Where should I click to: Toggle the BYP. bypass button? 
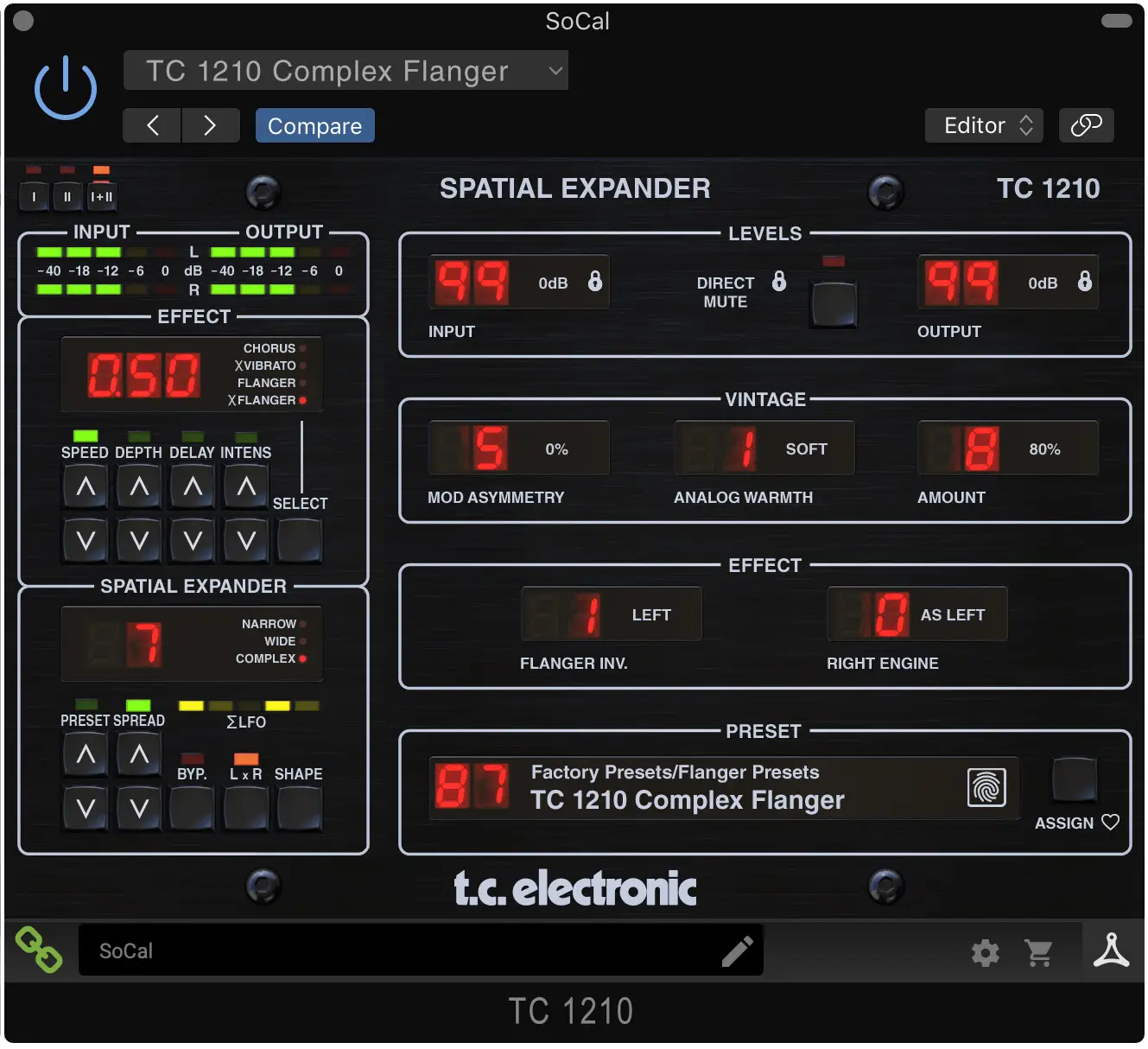coord(192,809)
